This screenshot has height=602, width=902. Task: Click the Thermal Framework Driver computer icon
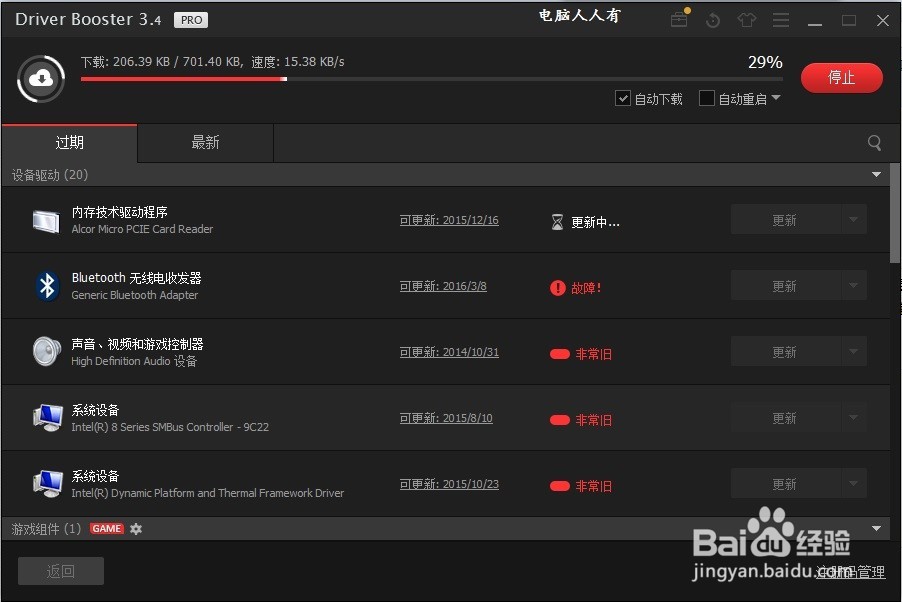[48, 484]
